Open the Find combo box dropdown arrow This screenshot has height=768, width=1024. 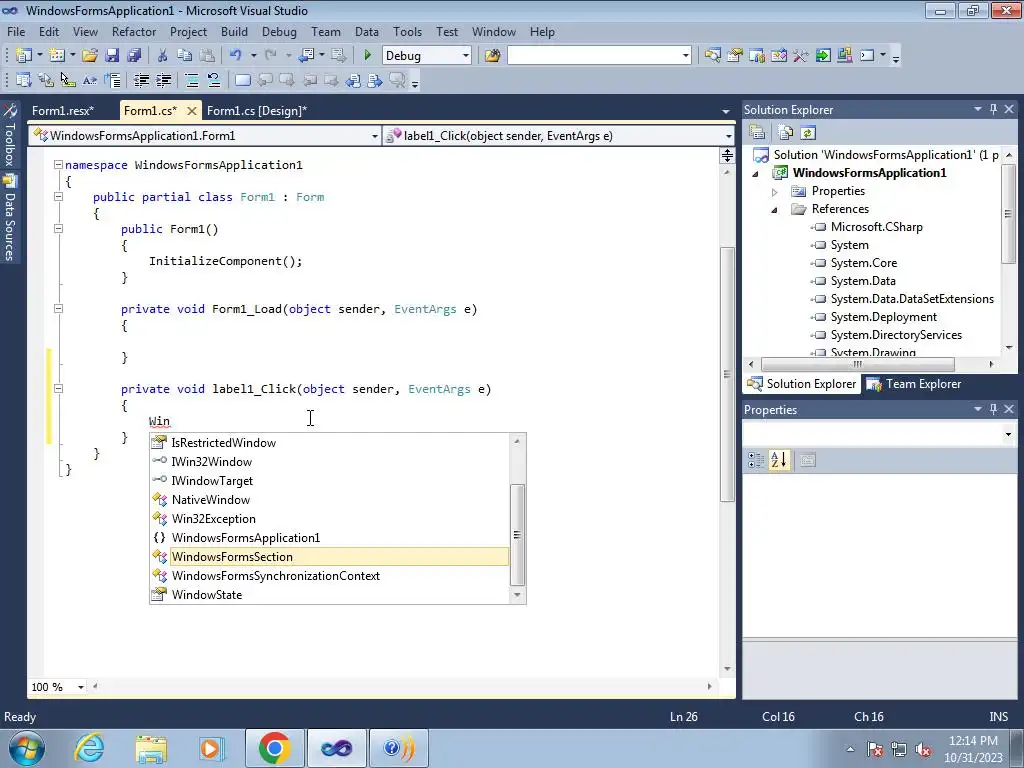686,56
